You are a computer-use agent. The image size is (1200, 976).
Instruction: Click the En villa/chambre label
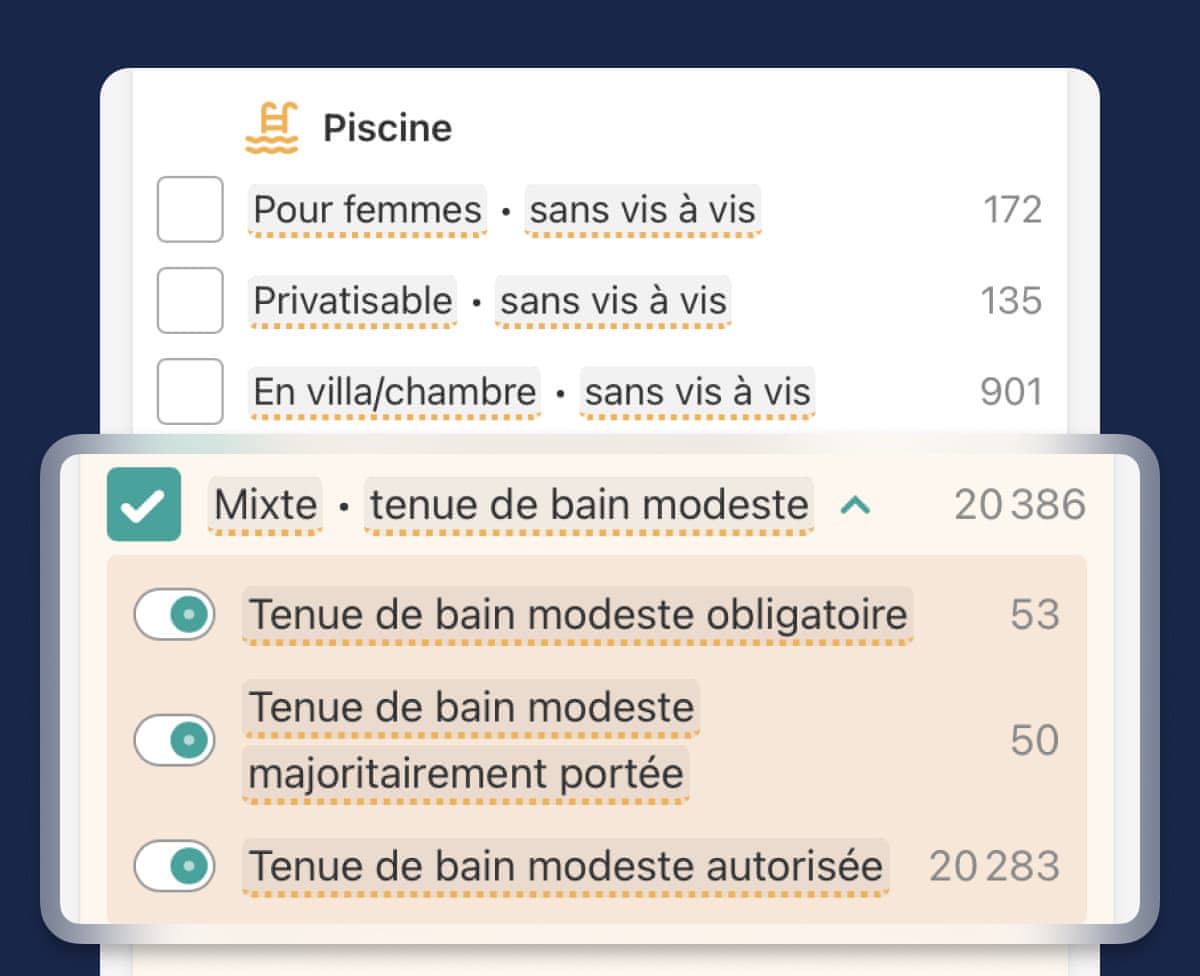(395, 391)
